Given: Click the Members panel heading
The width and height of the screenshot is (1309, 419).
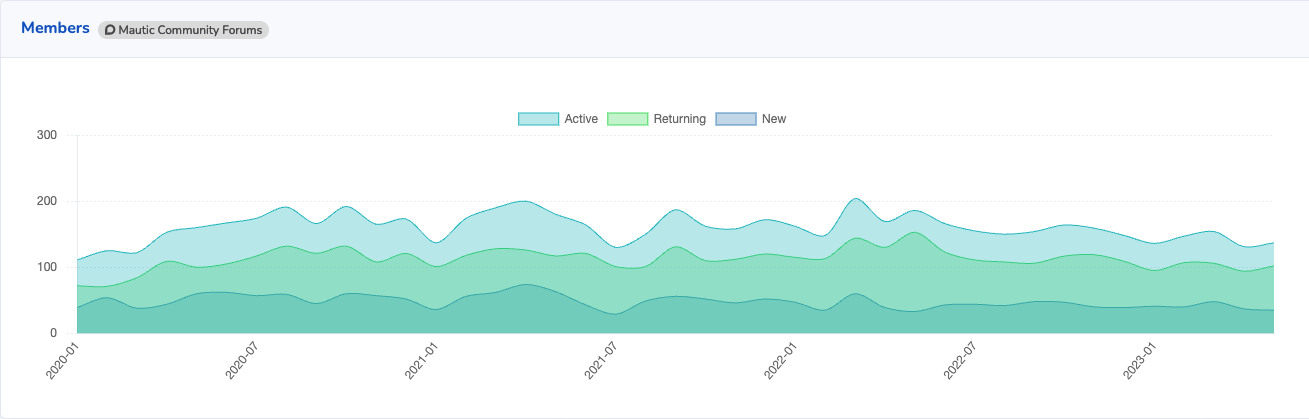Looking at the screenshot, I should (x=55, y=29).
